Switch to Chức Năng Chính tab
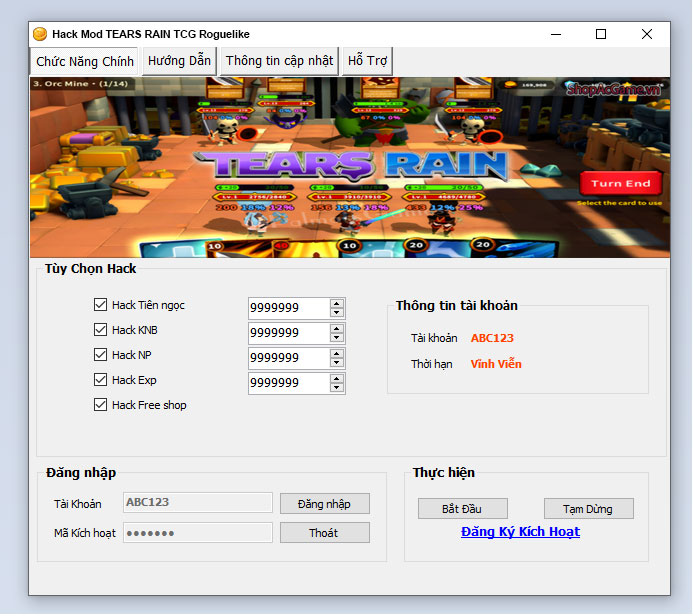 tap(84, 61)
